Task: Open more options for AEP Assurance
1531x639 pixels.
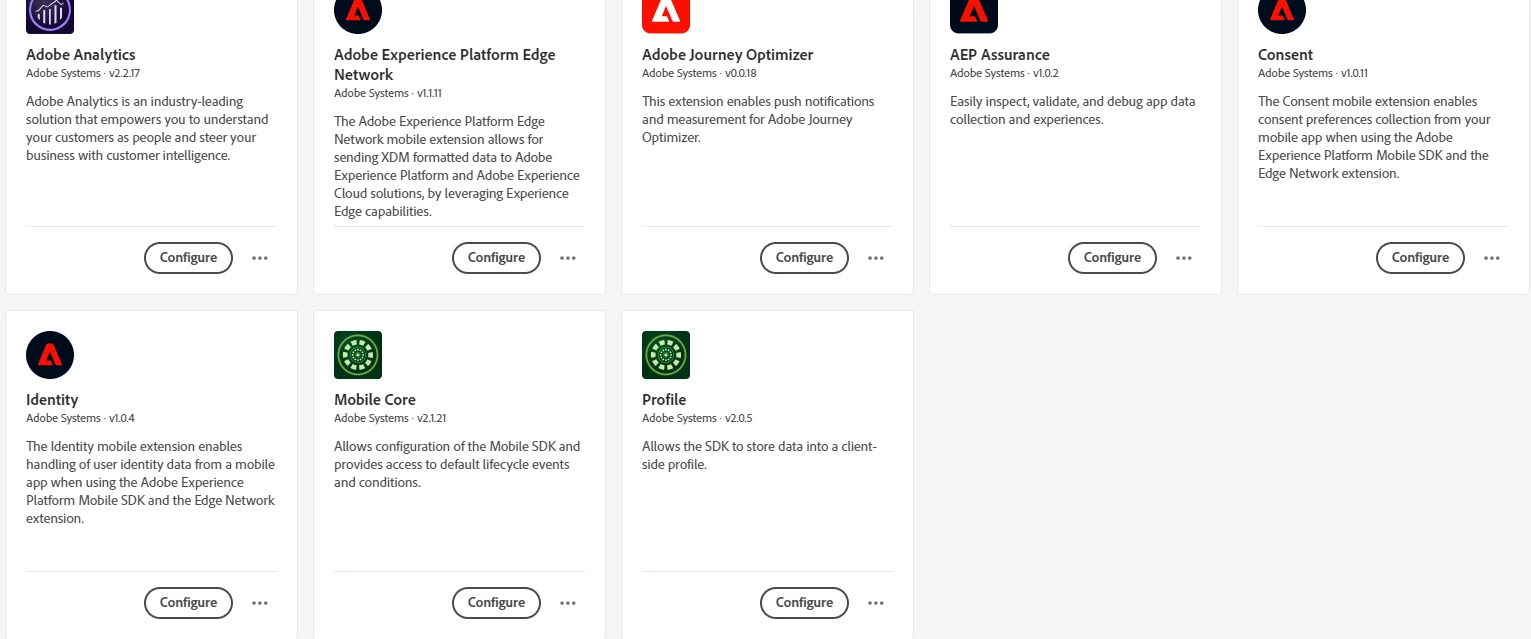Action: [1184, 258]
